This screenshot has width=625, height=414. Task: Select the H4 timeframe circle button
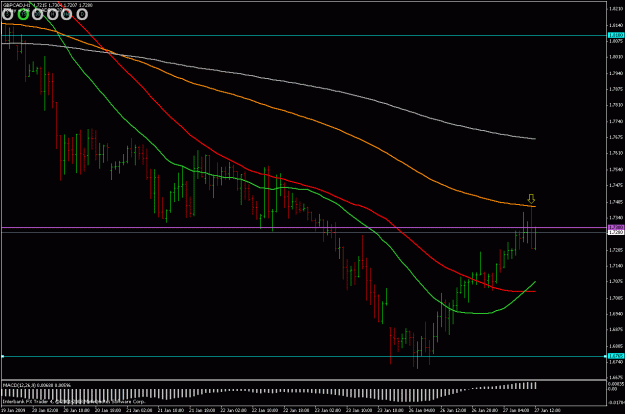[x=67, y=14]
